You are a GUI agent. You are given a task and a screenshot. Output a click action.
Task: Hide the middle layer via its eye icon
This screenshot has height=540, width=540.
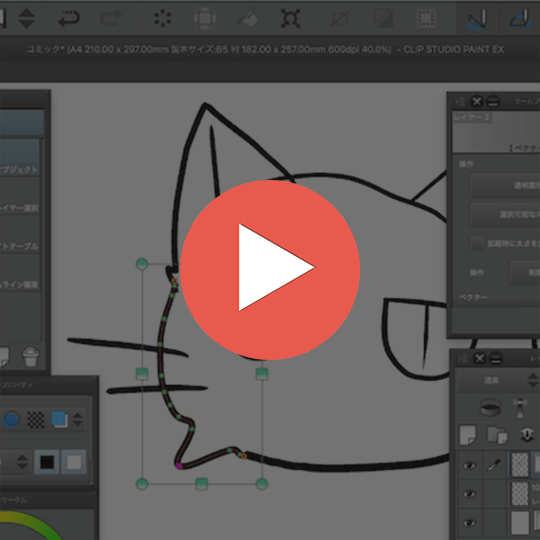coord(469,494)
